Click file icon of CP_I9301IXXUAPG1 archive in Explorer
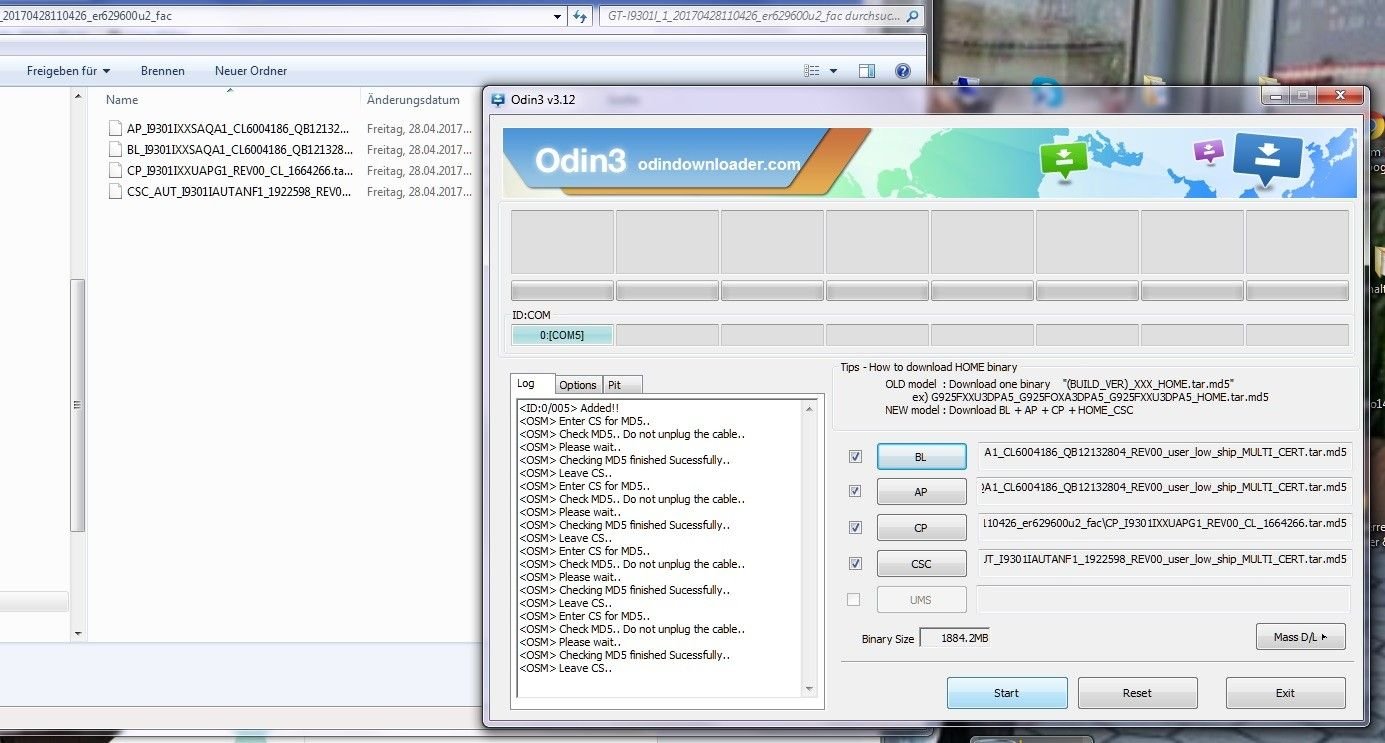 tap(116, 170)
